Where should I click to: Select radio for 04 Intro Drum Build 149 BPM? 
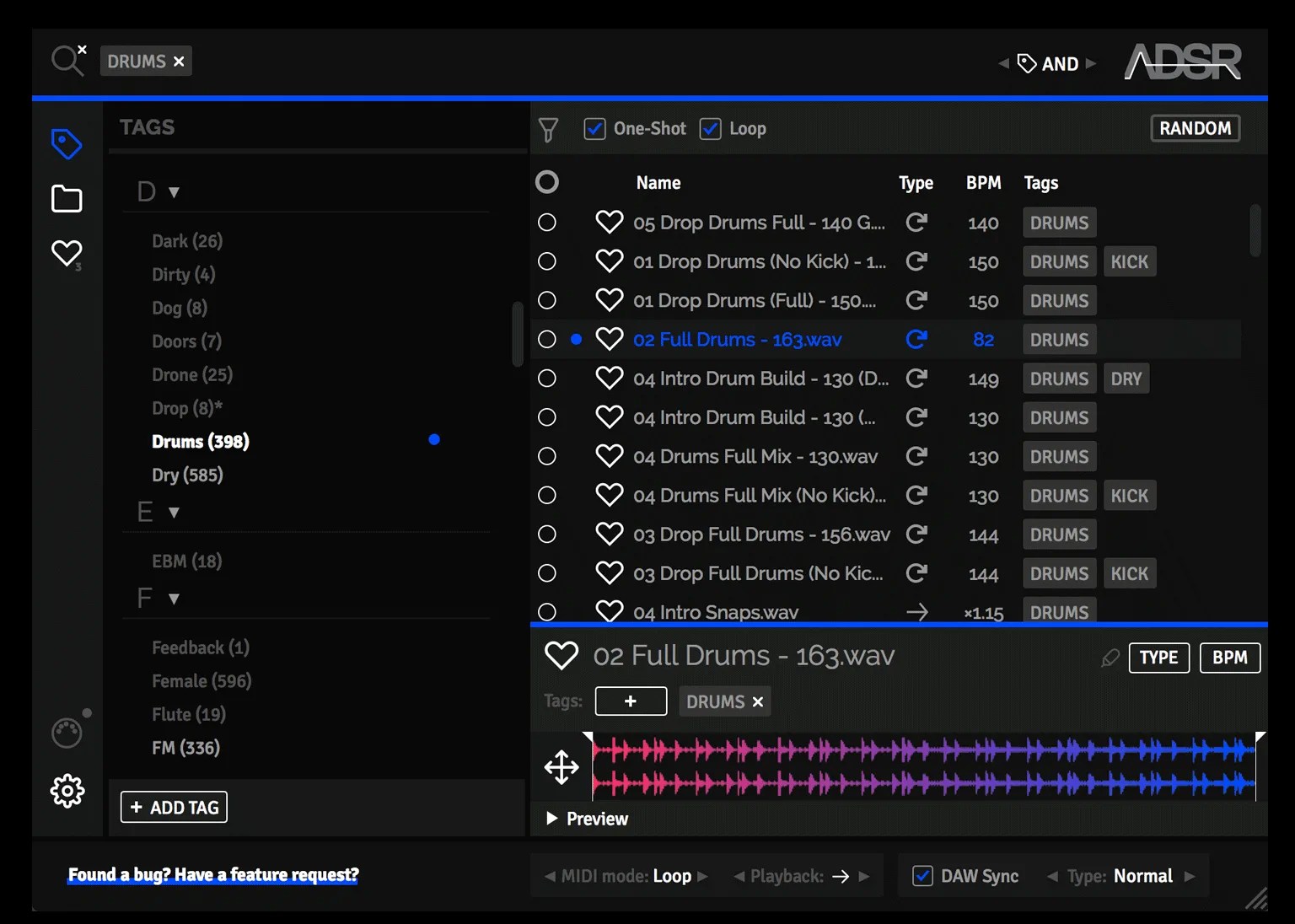pos(547,379)
